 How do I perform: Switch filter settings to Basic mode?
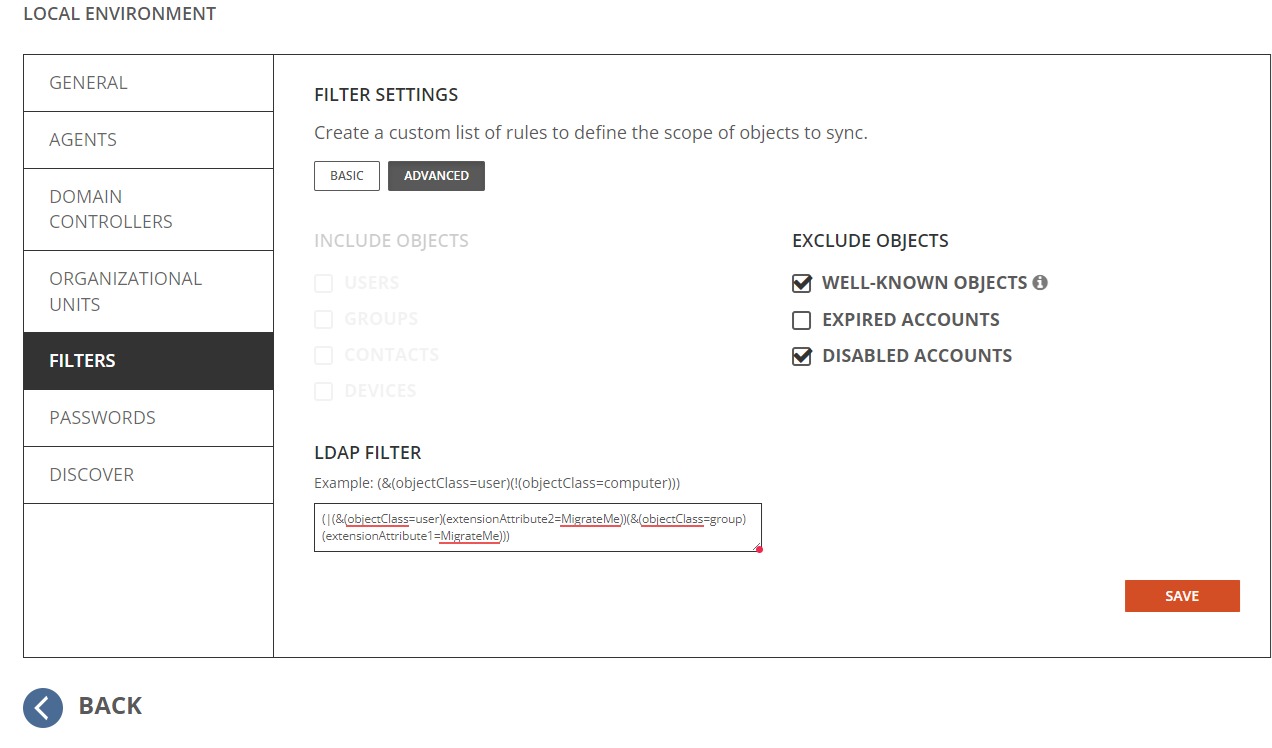click(x=347, y=176)
